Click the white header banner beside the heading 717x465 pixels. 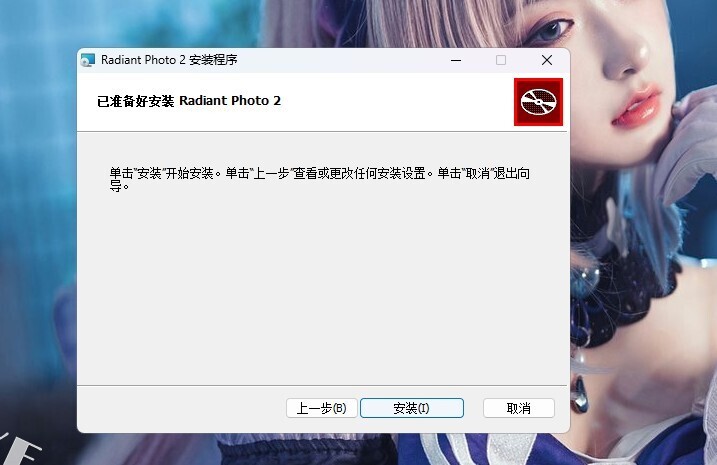[x=400, y=102]
